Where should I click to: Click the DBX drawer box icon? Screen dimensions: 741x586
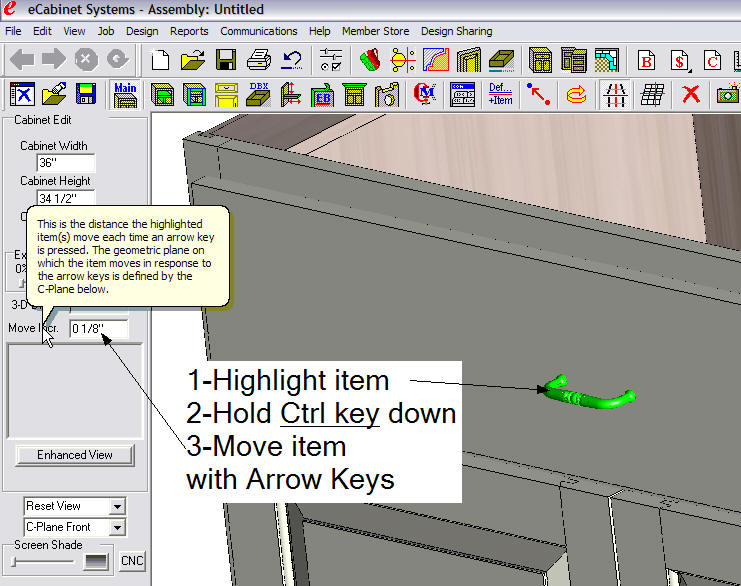coord(258,95)
